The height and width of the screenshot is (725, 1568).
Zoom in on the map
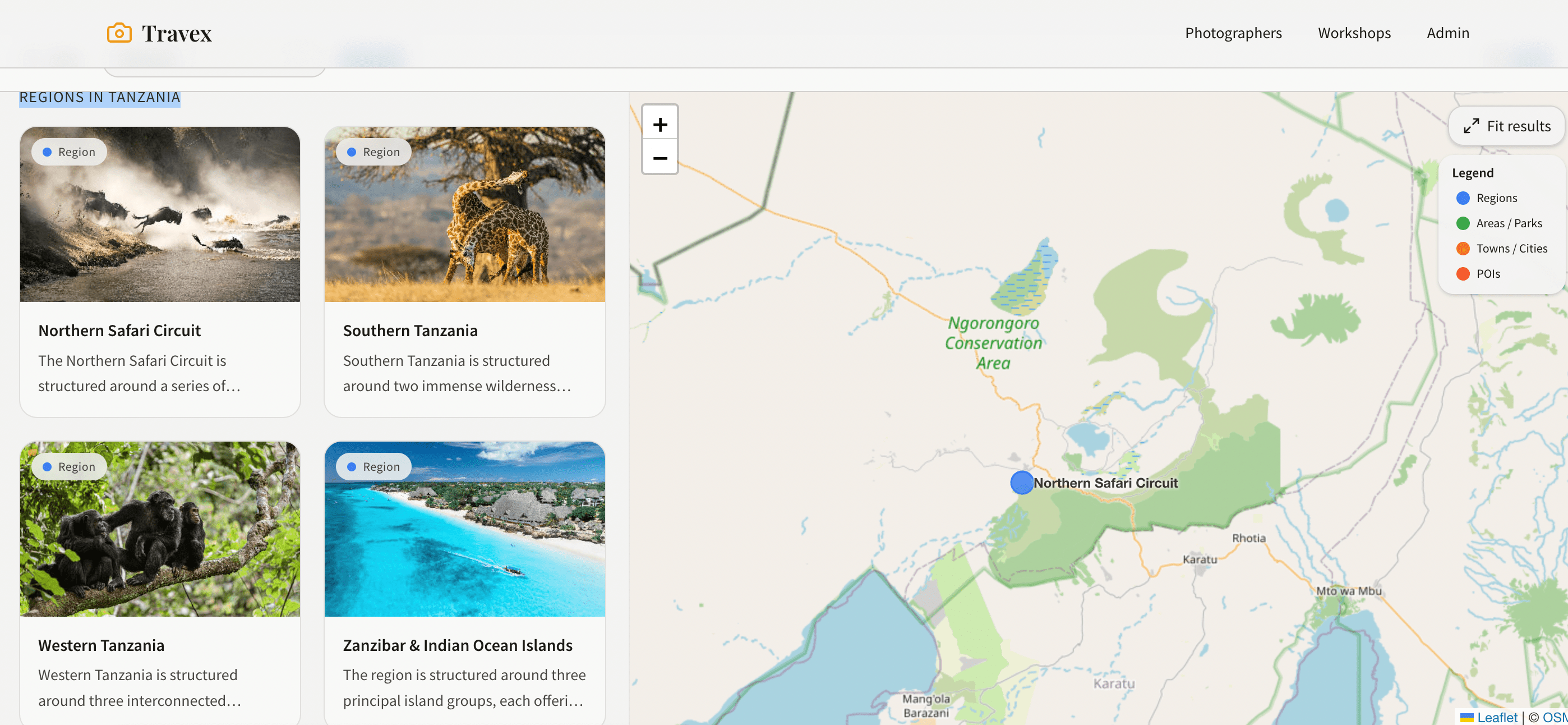660,125
